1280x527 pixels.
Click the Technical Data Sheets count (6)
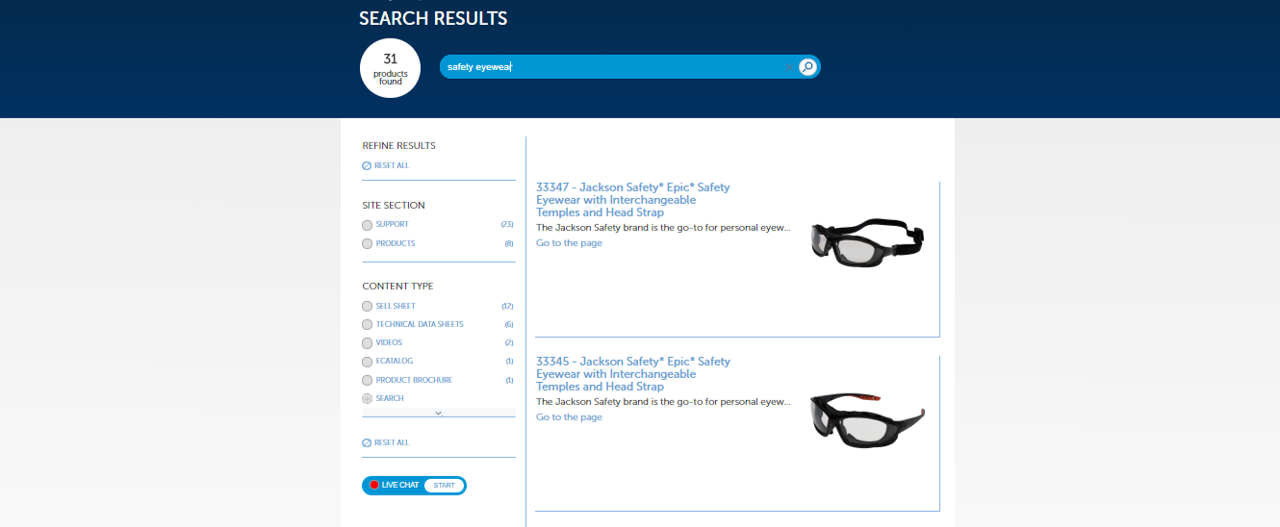[x=509, y=325]
